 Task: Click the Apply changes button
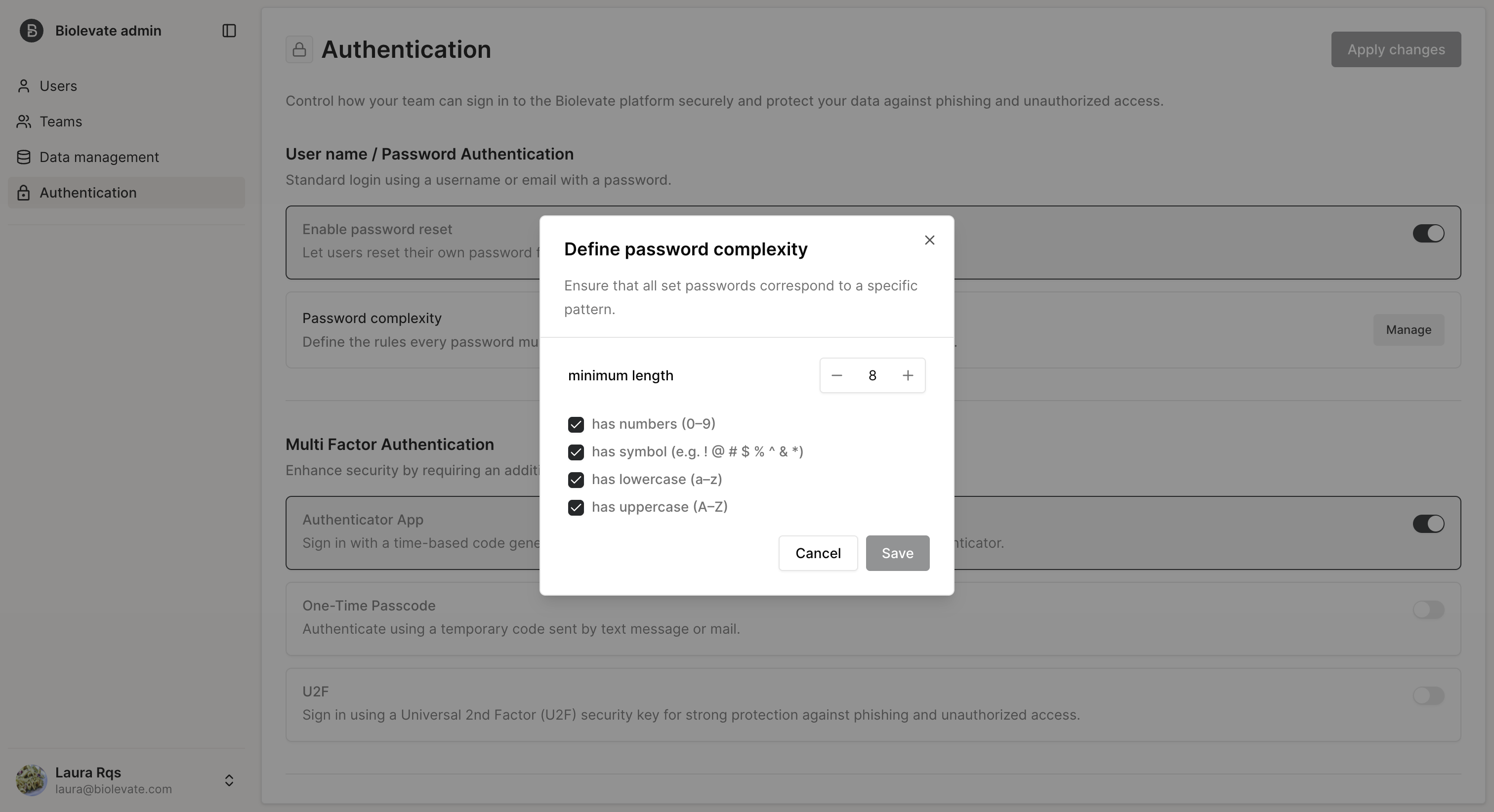1395,49
